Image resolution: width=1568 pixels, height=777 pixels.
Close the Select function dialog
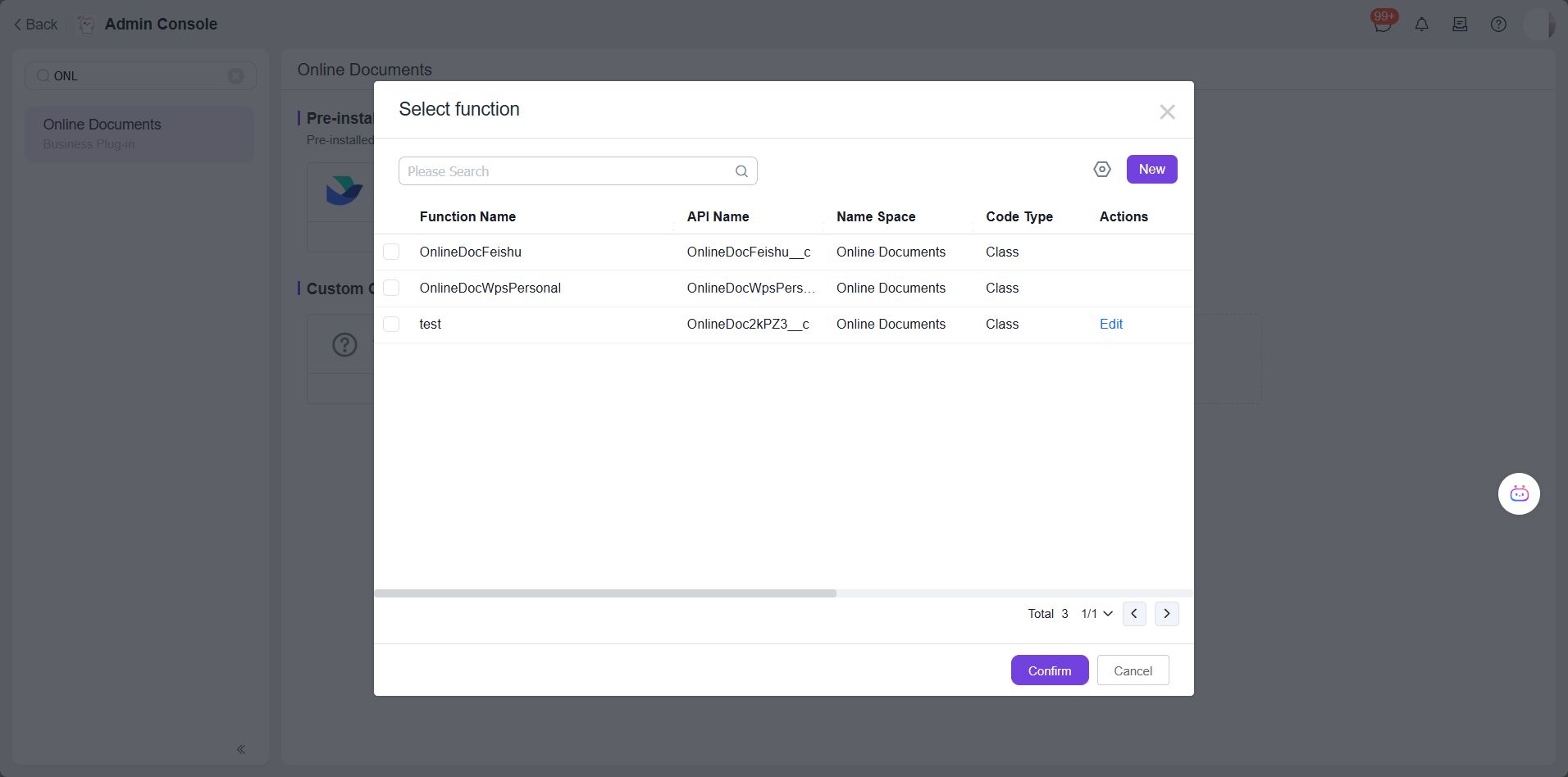click(x=1167, y=112)
